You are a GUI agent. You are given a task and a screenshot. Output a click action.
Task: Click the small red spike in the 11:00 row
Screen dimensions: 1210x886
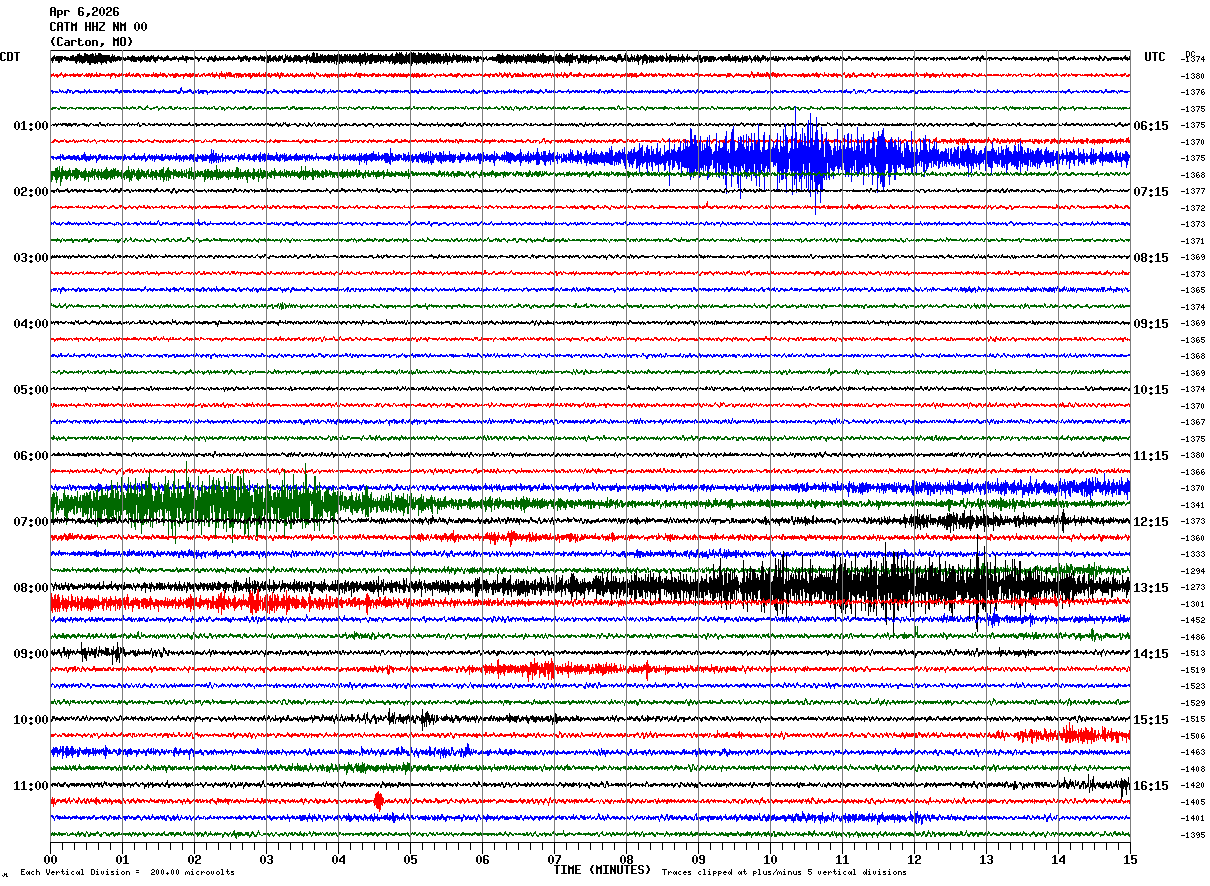coord(378,801)
